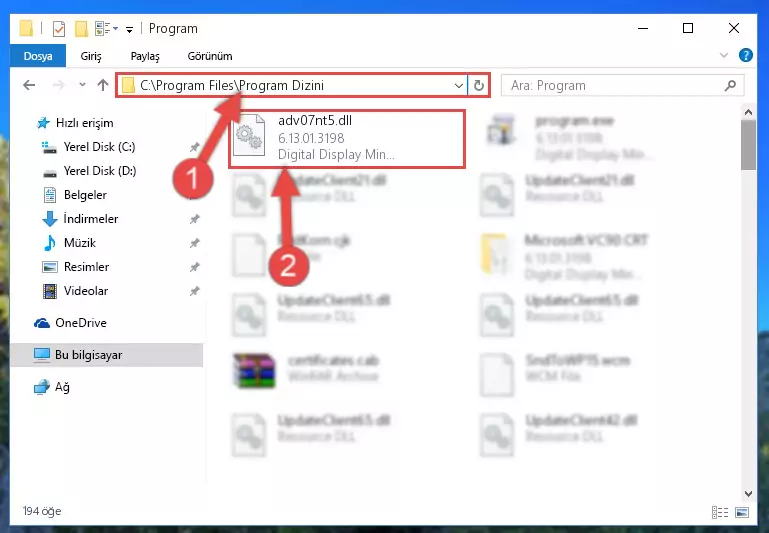769x533 pixels.
Task: Select the adv07nt5.dll file
Action: pyautogui.click(x=347, y=139)
